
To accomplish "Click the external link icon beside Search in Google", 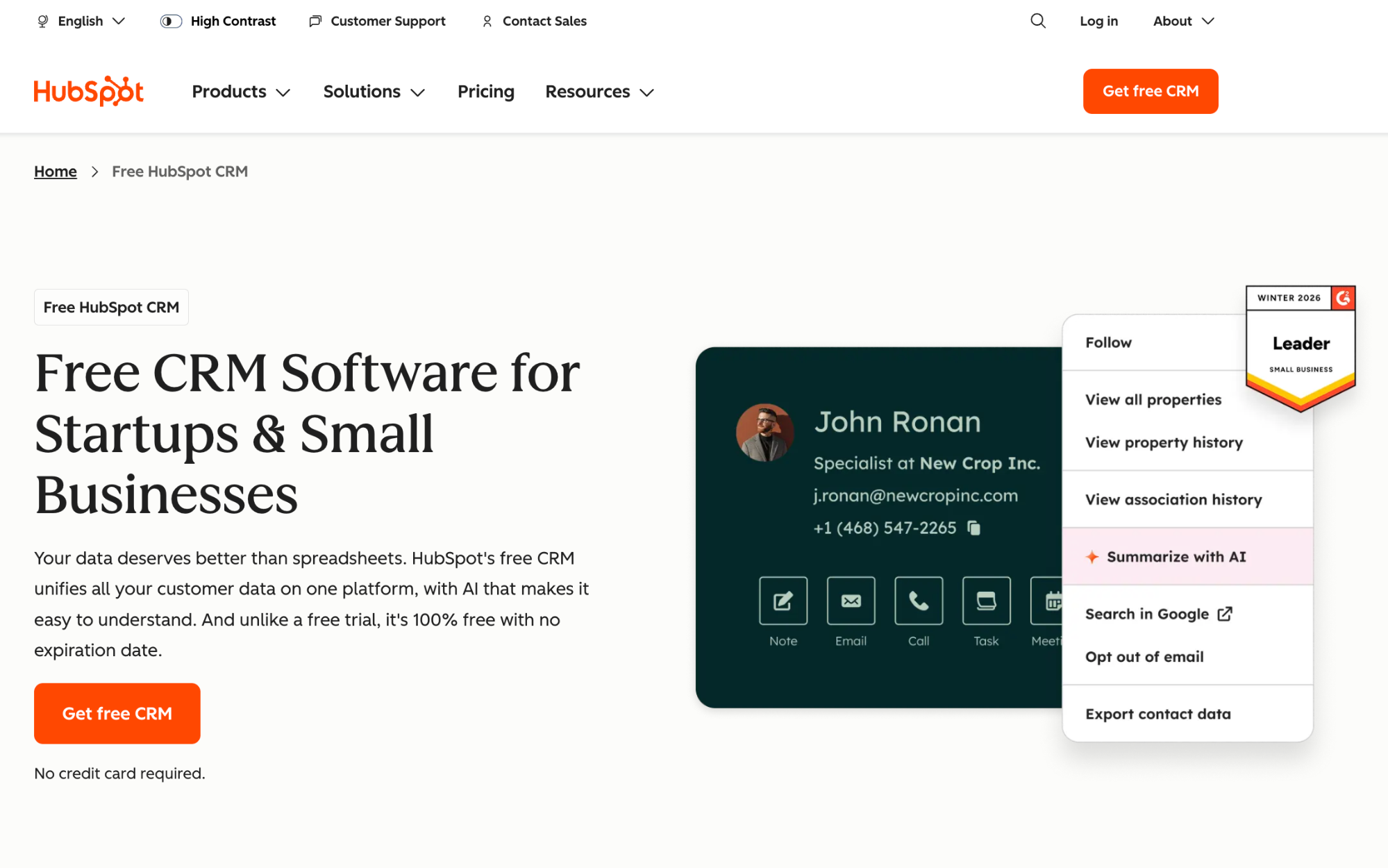I will coord(1226,614).
